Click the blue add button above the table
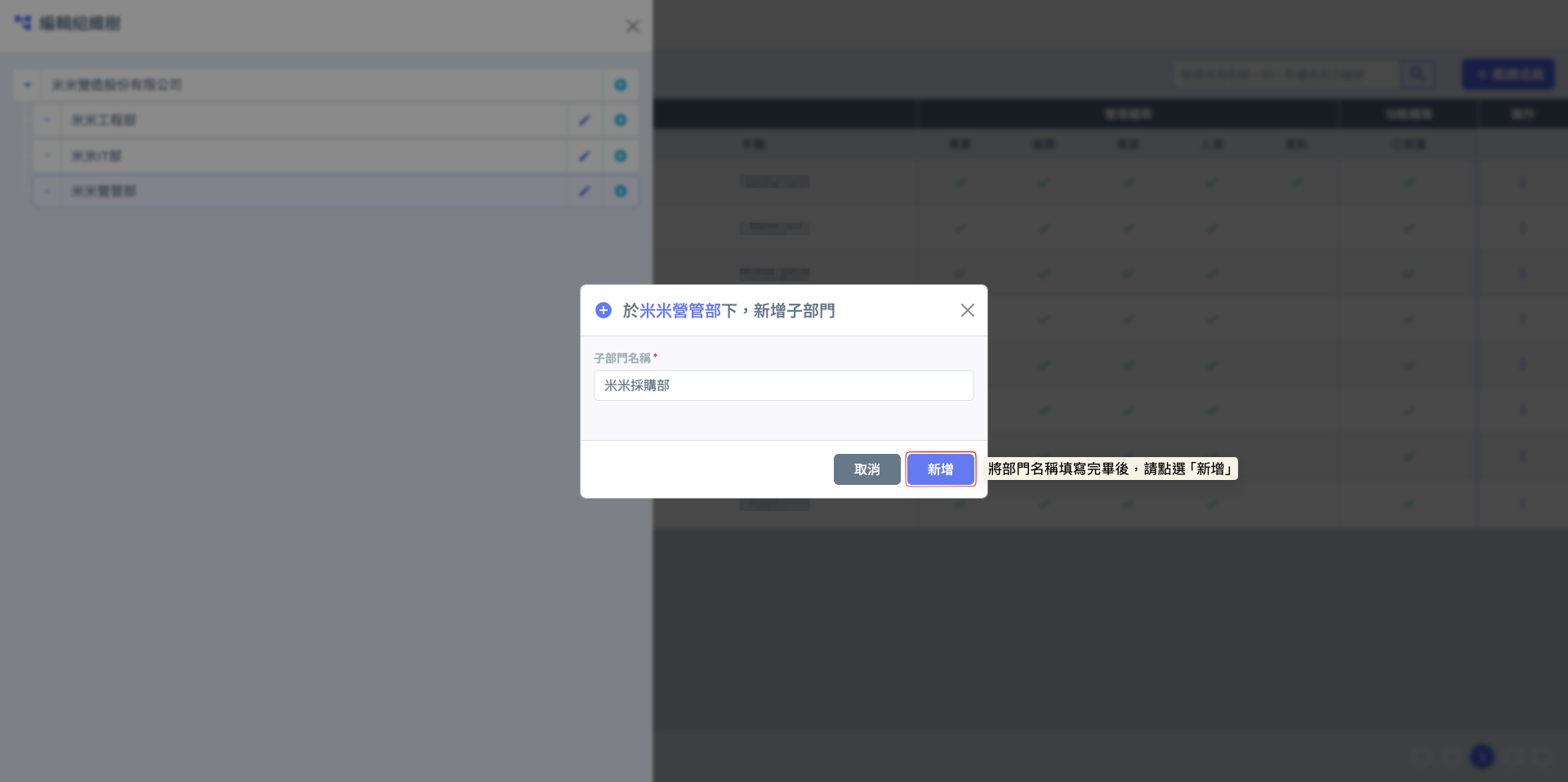This screenshot has height=782, width=1568. pos(1508,74)
